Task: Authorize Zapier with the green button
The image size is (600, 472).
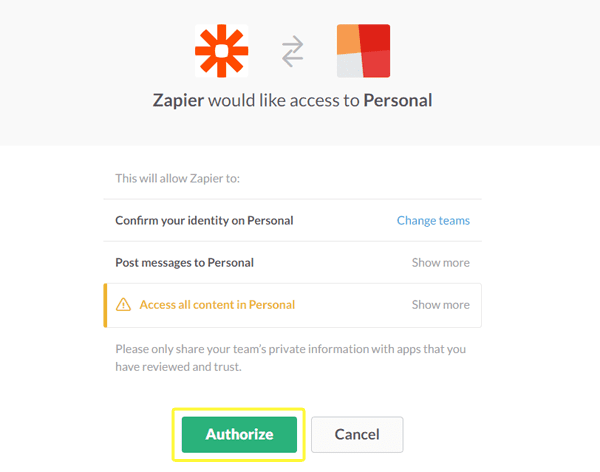Action: coord(239,434)
